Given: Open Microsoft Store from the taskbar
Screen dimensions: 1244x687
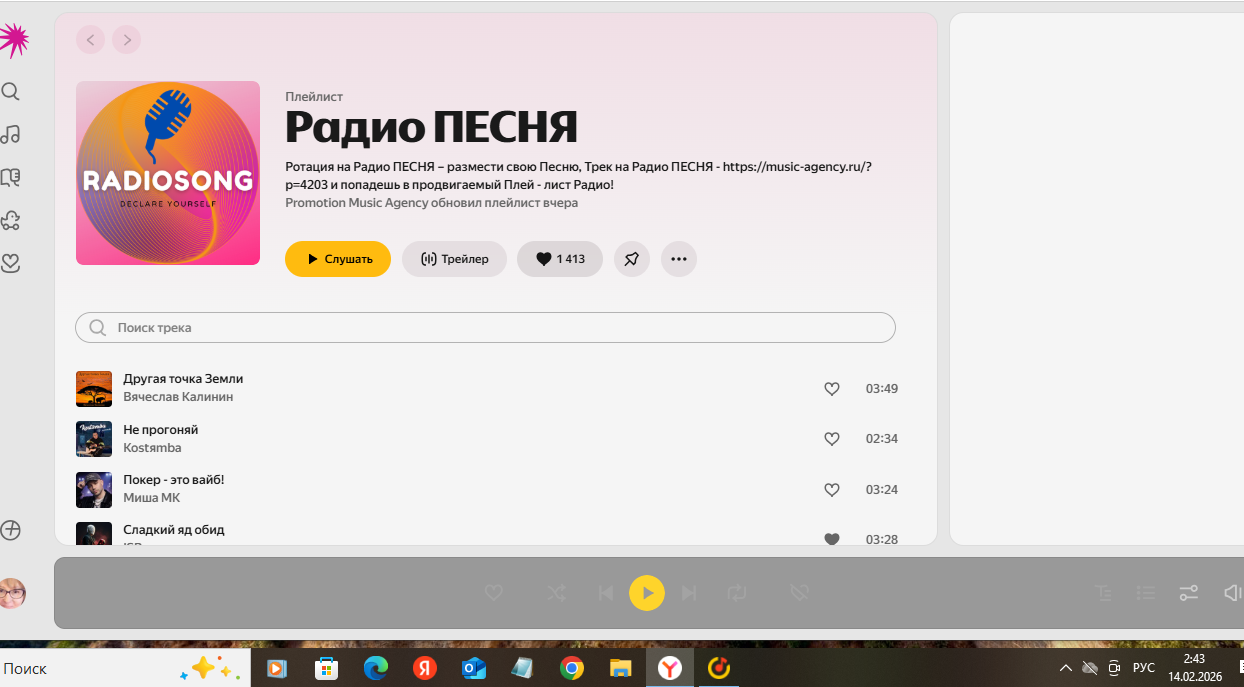Looking at the screenshot, I should tap(326, 669).
